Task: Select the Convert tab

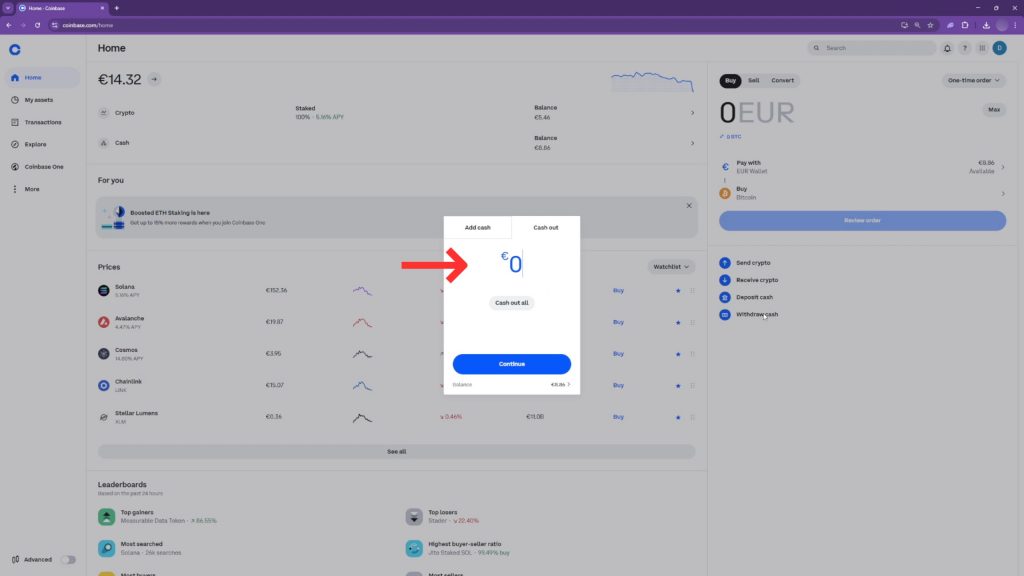Action: click(782, 80)
